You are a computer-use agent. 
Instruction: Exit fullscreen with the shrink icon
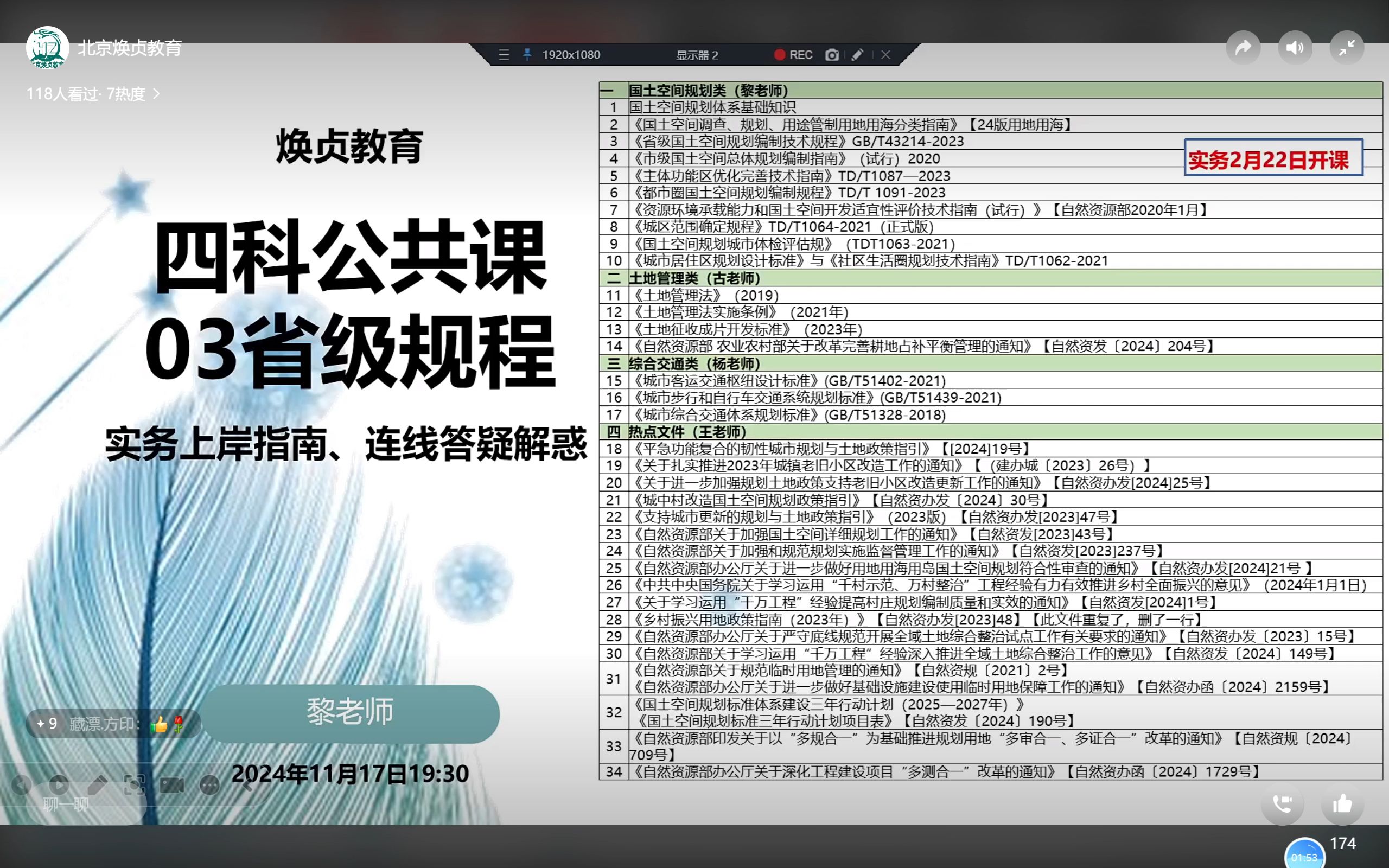pos(1347,48)
